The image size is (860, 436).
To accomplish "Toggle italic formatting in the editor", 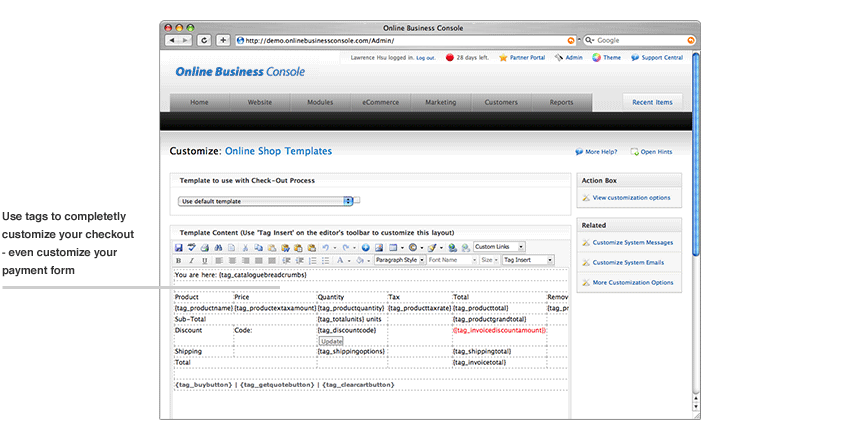I will point(191,260).
